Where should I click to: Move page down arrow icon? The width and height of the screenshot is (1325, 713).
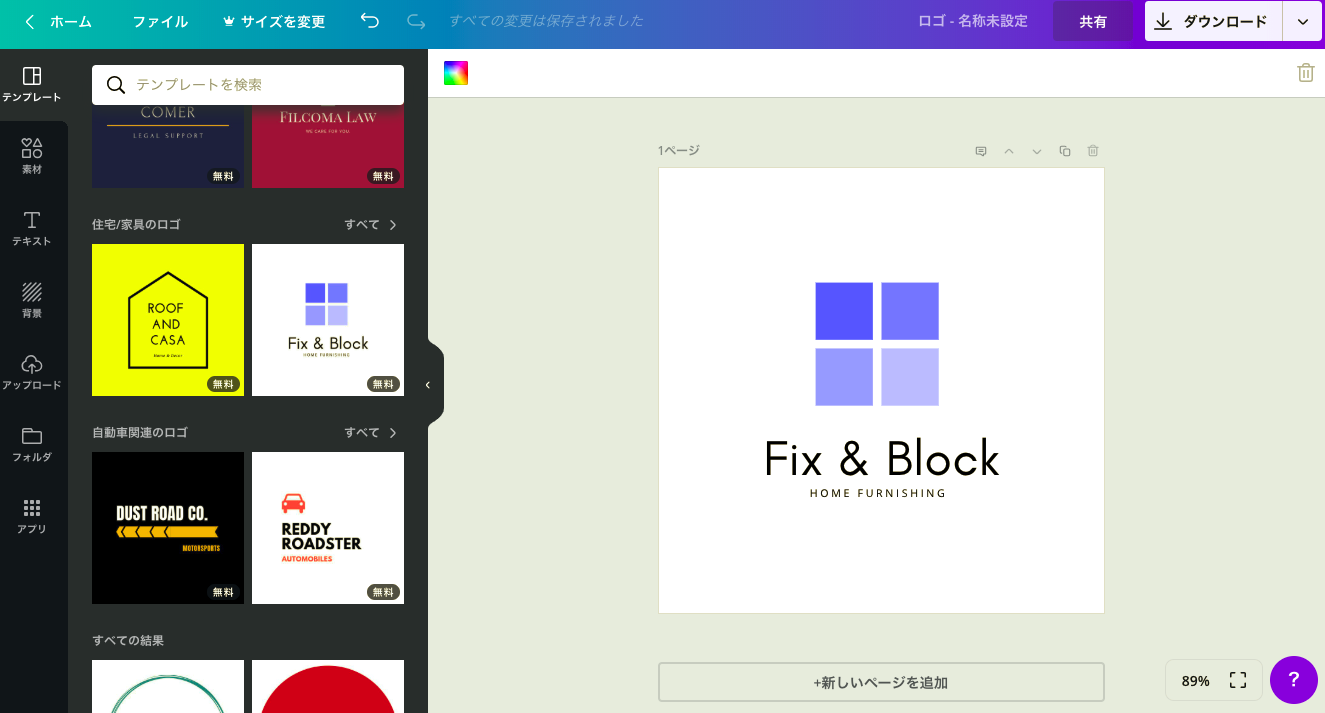click(1037, 151)
